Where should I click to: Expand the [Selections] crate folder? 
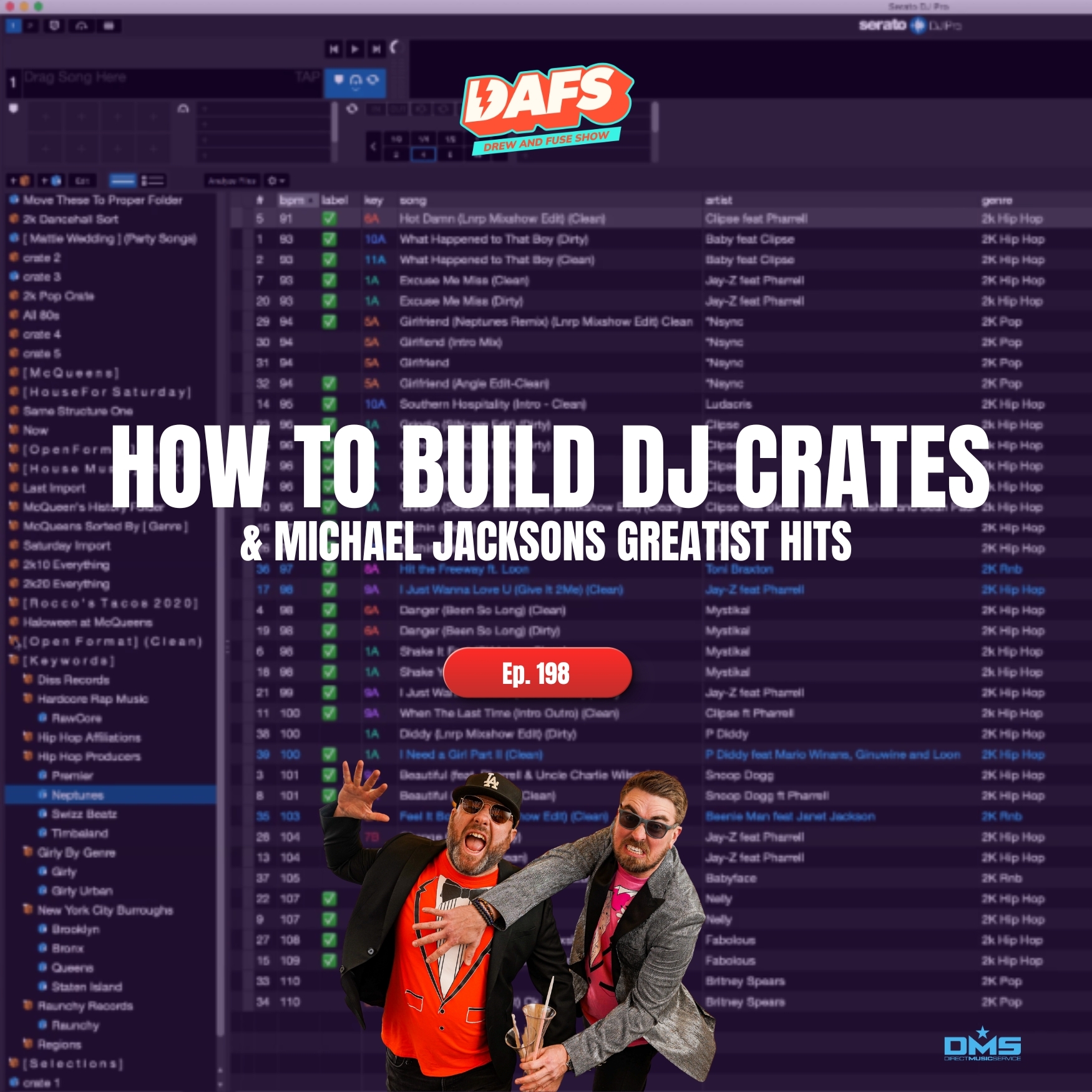point(14,1063)
